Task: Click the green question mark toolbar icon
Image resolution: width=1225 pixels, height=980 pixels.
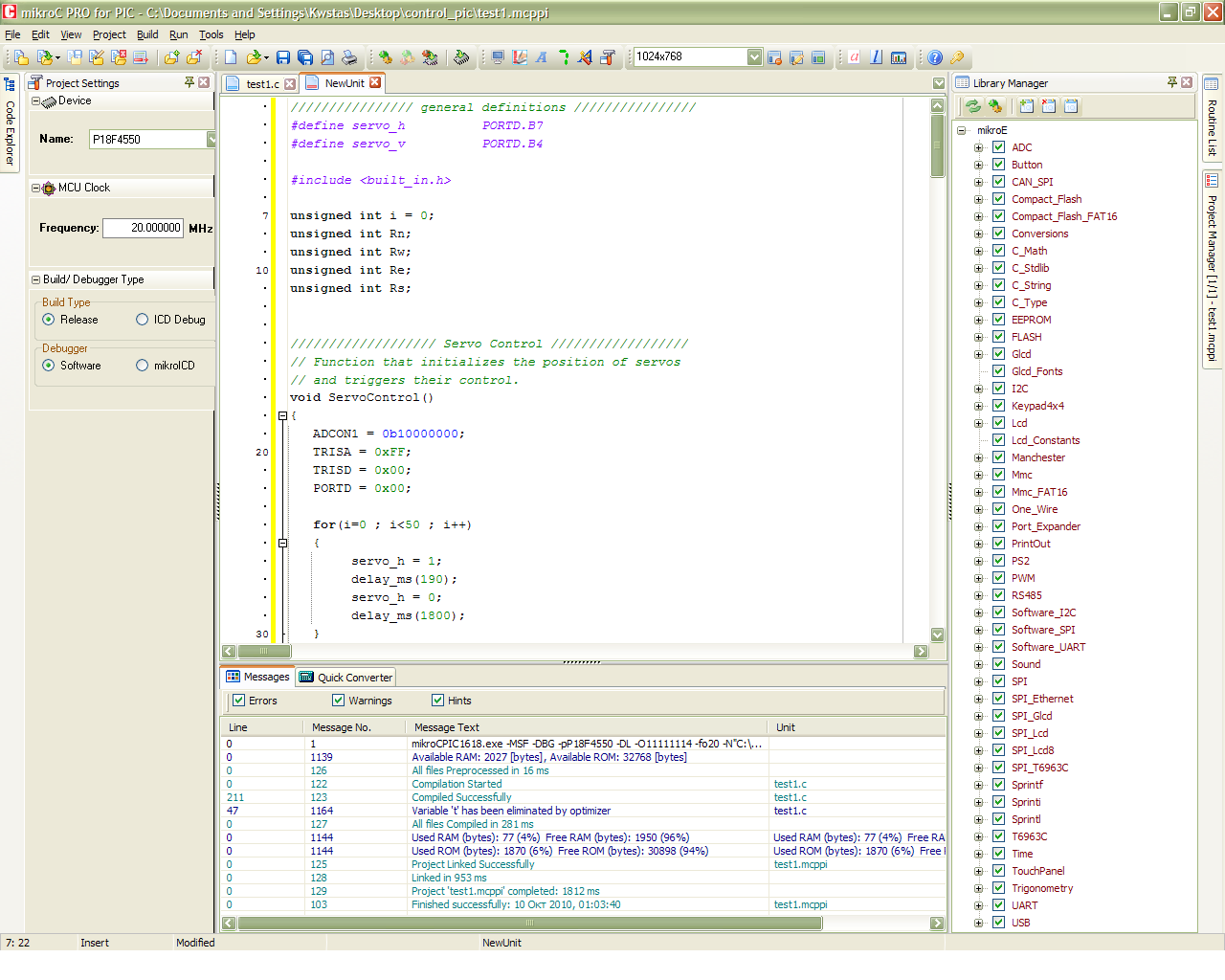Action: pos(564,57)
